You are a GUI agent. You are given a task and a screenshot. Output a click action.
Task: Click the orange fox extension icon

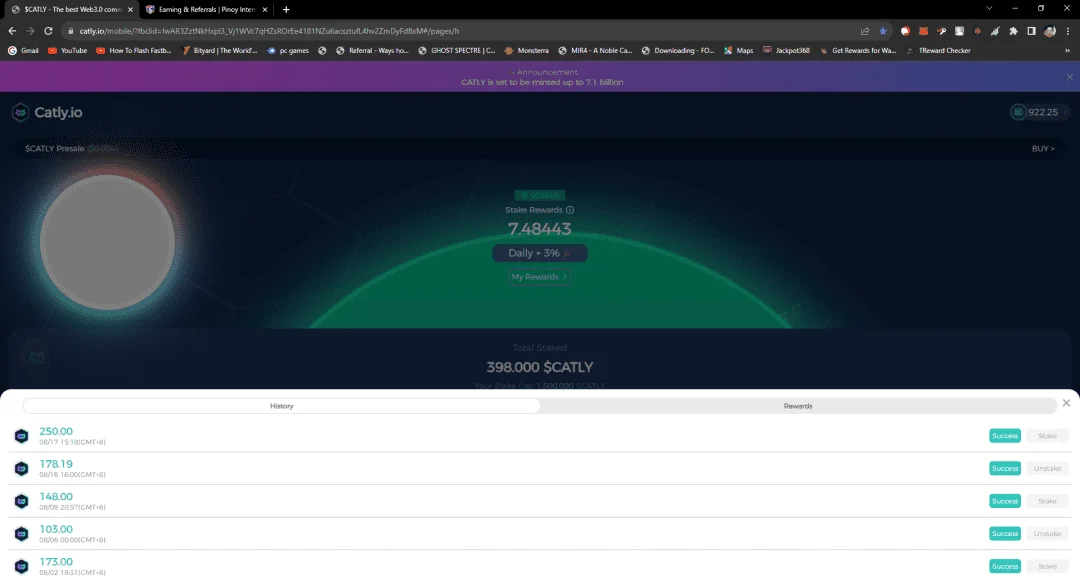click(924, 31)
